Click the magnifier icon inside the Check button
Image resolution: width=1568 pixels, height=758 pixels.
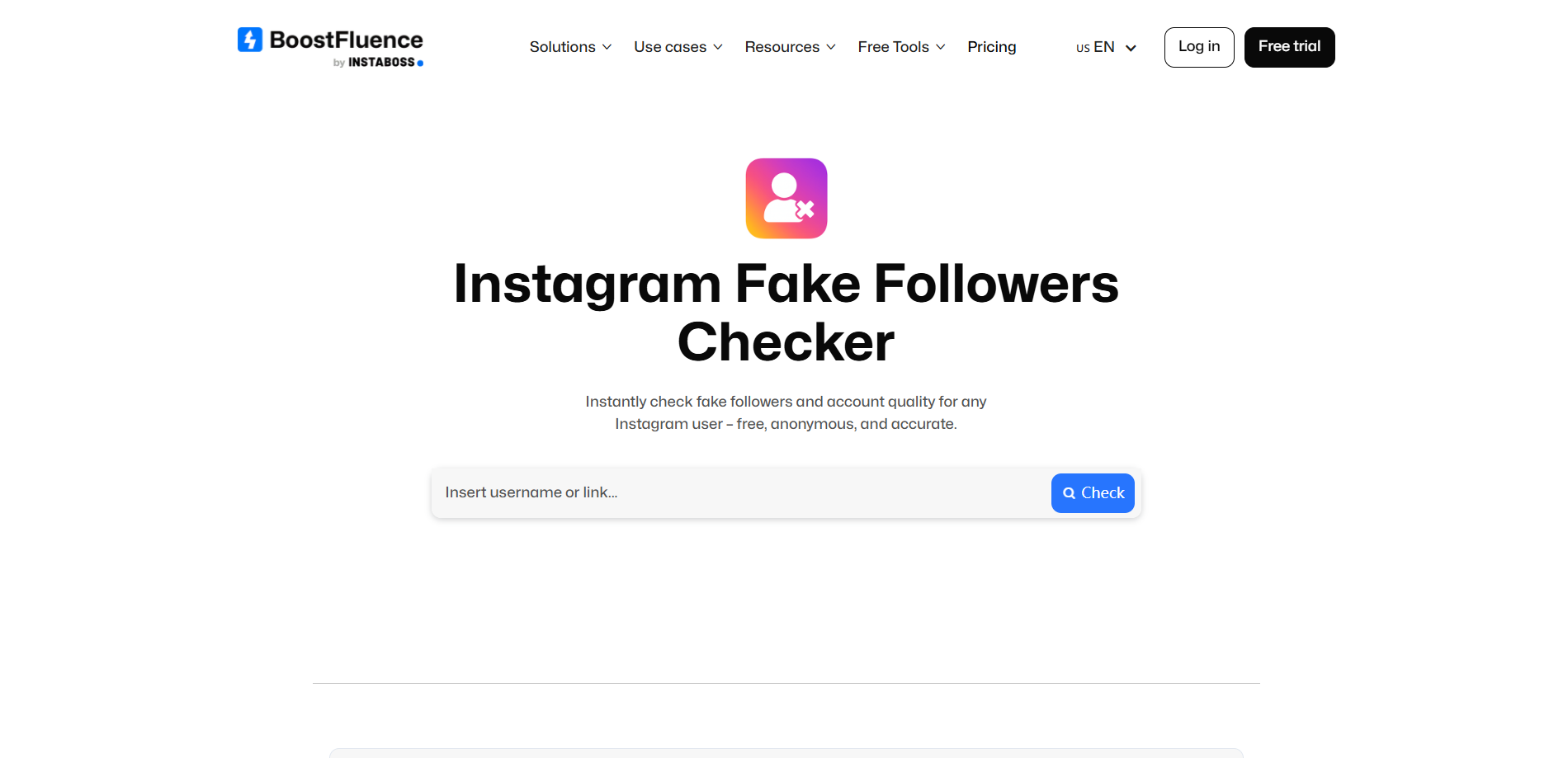(1070, 492)
